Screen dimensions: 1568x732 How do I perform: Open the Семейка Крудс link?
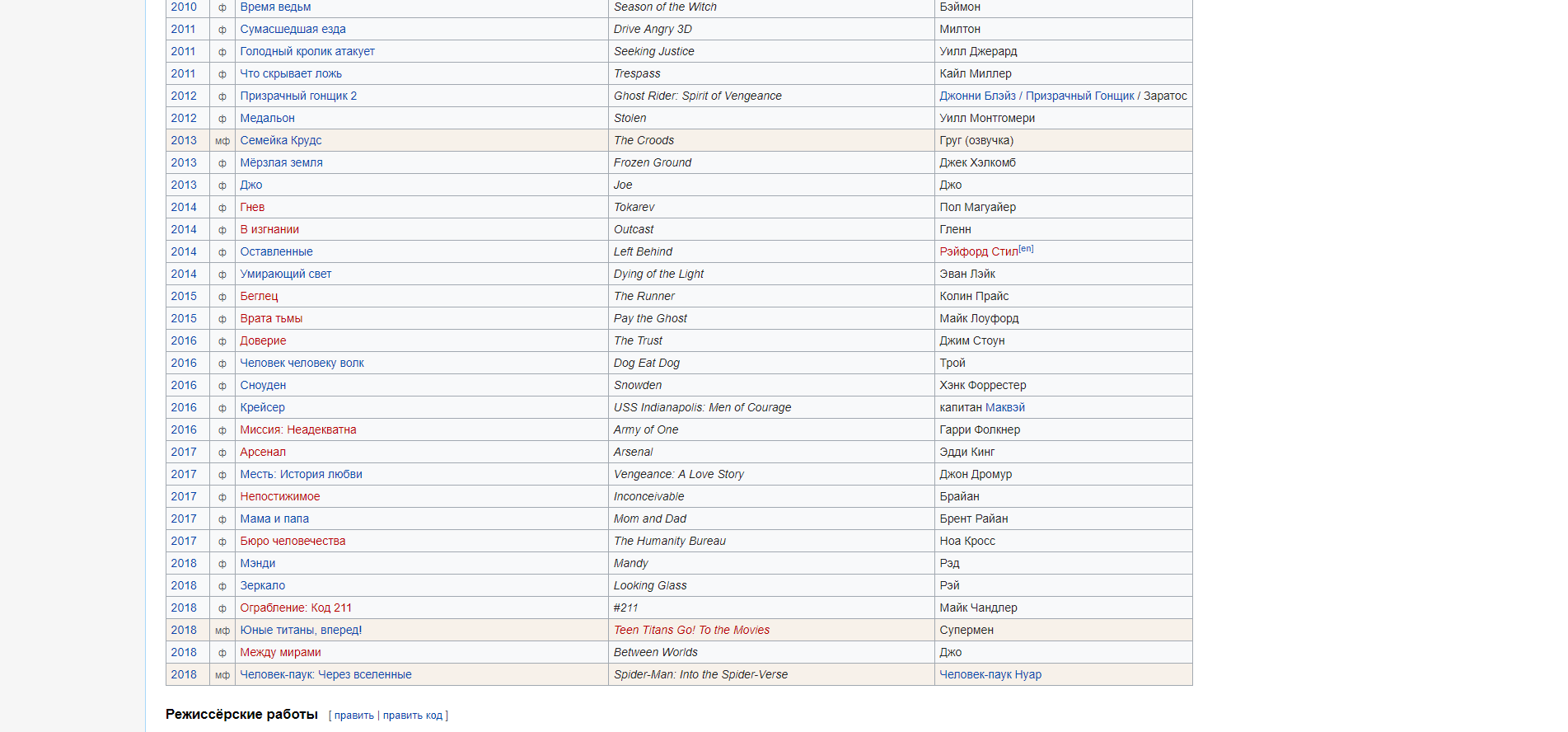pyautogui.click(x=281, y=140)
